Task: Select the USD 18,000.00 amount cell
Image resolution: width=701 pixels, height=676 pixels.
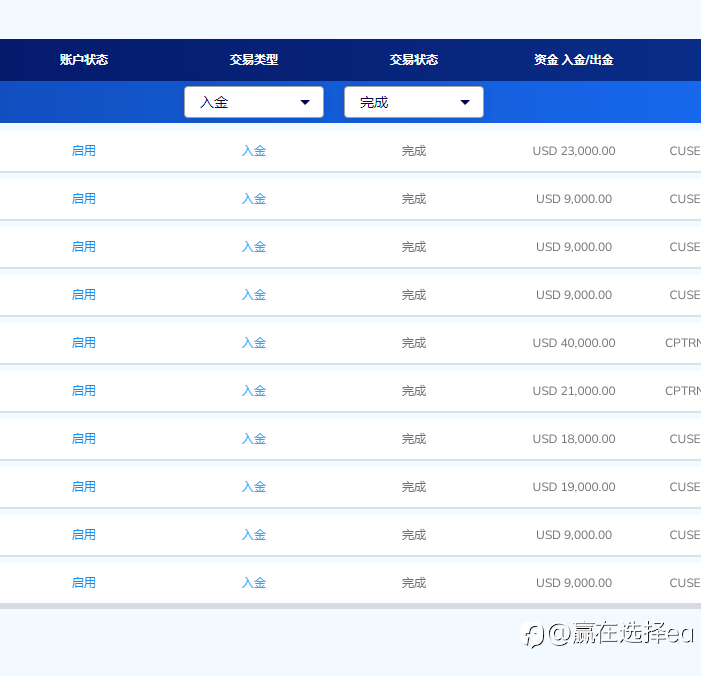Action: click(574, 439)
